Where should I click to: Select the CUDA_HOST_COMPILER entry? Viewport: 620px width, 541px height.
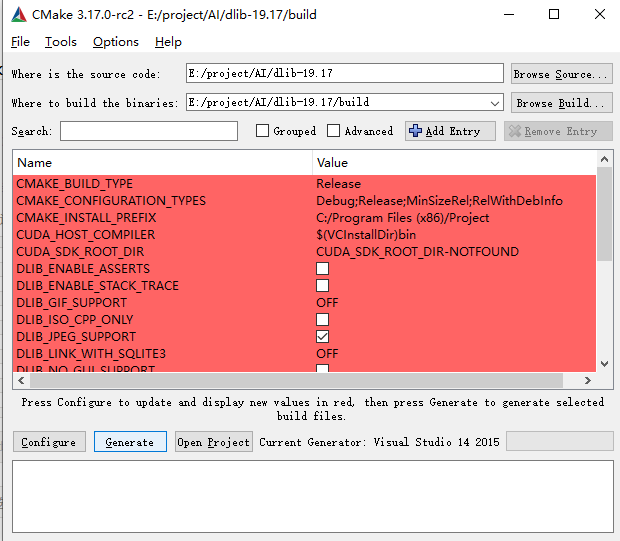[x=85, y=235]
